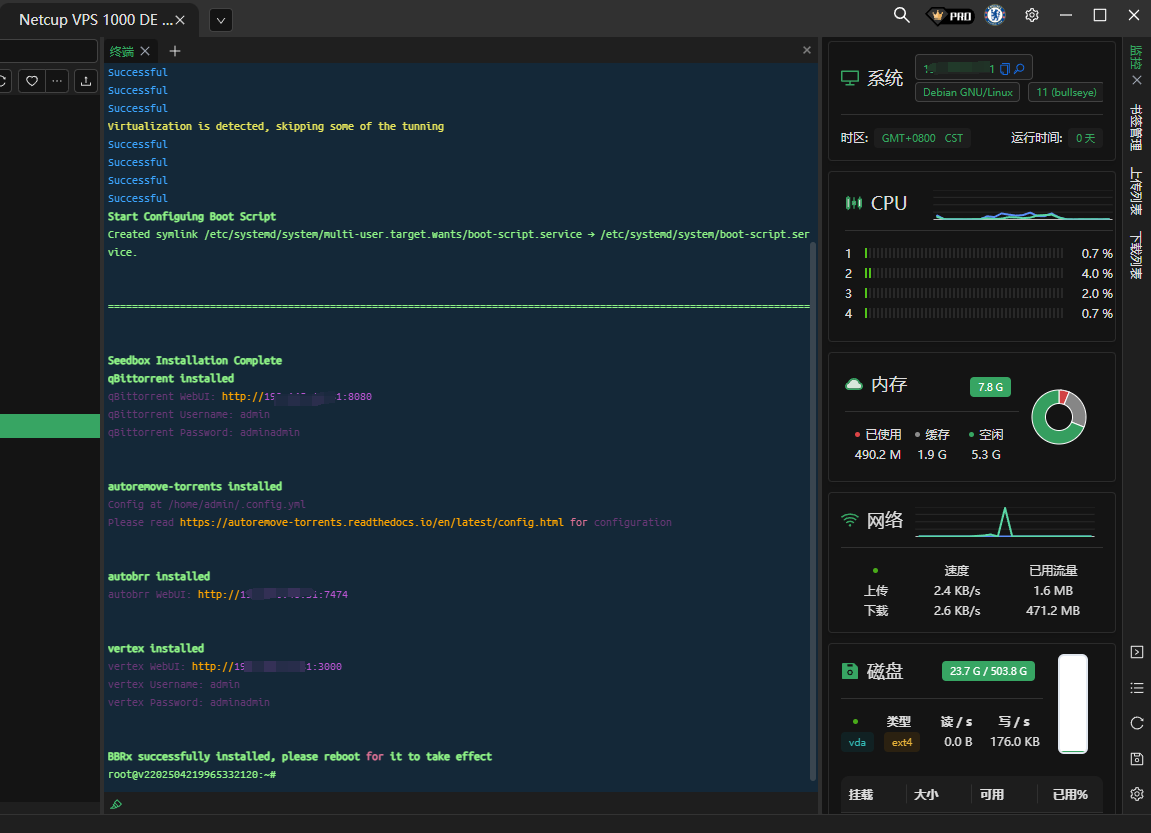This screenshot has width=1151, height=833.
Task: Open the 下载列表 sidebar tab
Action: click(1136, 255)
